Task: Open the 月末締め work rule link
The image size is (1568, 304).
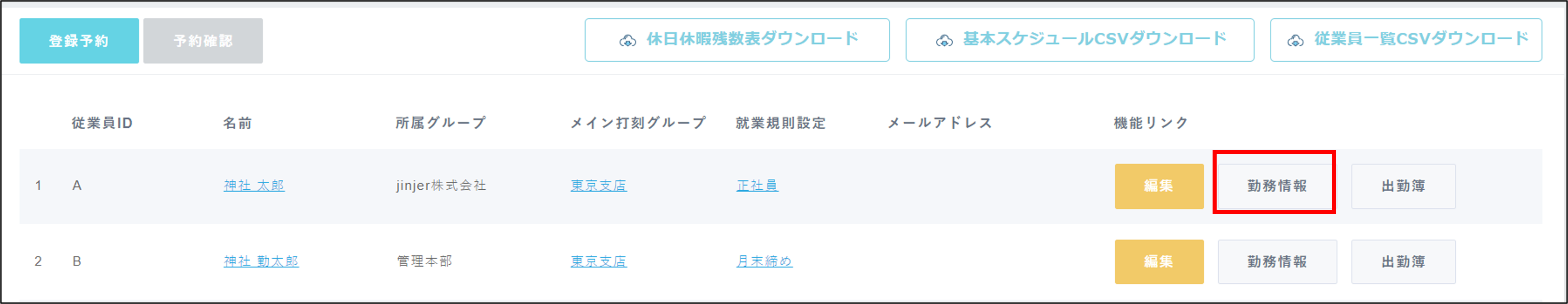Action: point(764,261)
